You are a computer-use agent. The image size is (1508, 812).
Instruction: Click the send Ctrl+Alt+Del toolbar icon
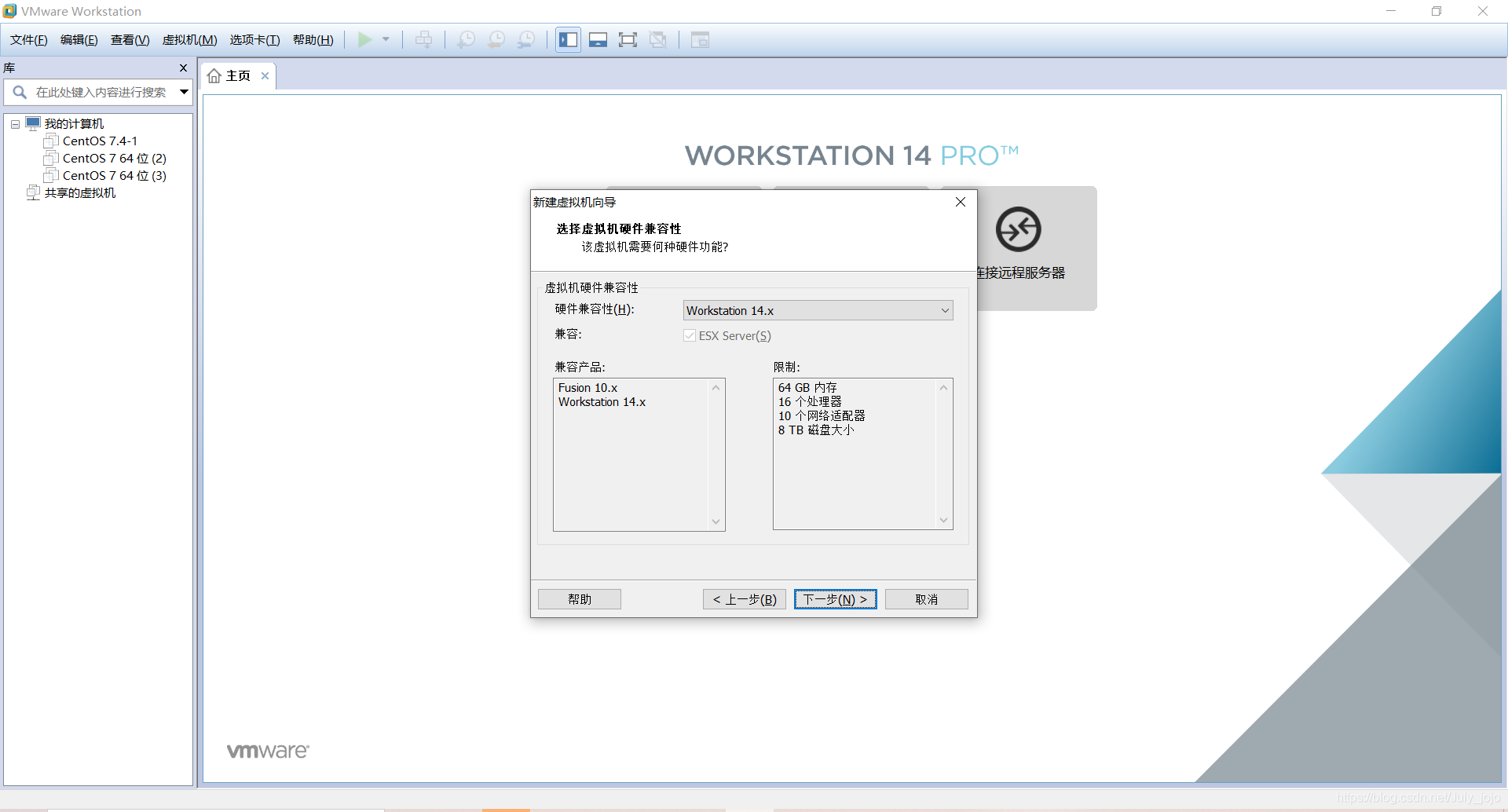click(424, 40)
